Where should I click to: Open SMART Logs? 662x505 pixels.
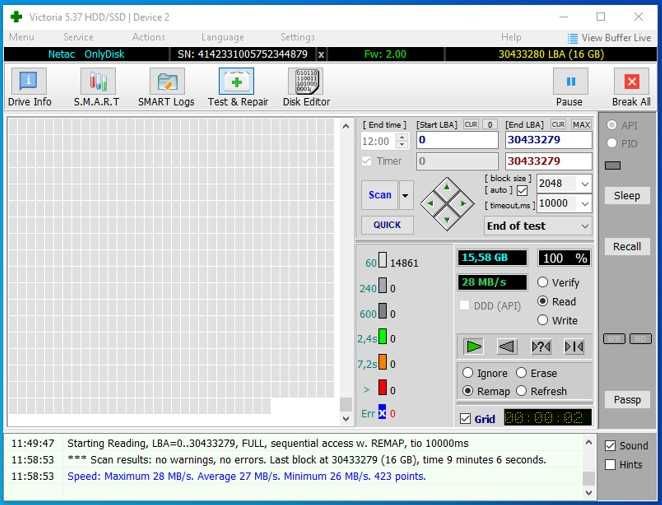click(x=167, y=81)
